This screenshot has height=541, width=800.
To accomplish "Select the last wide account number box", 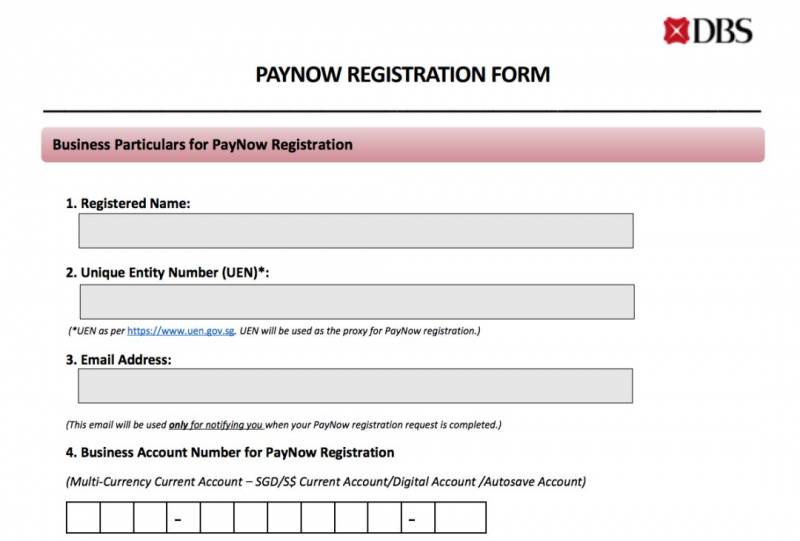I will [460, 518].
